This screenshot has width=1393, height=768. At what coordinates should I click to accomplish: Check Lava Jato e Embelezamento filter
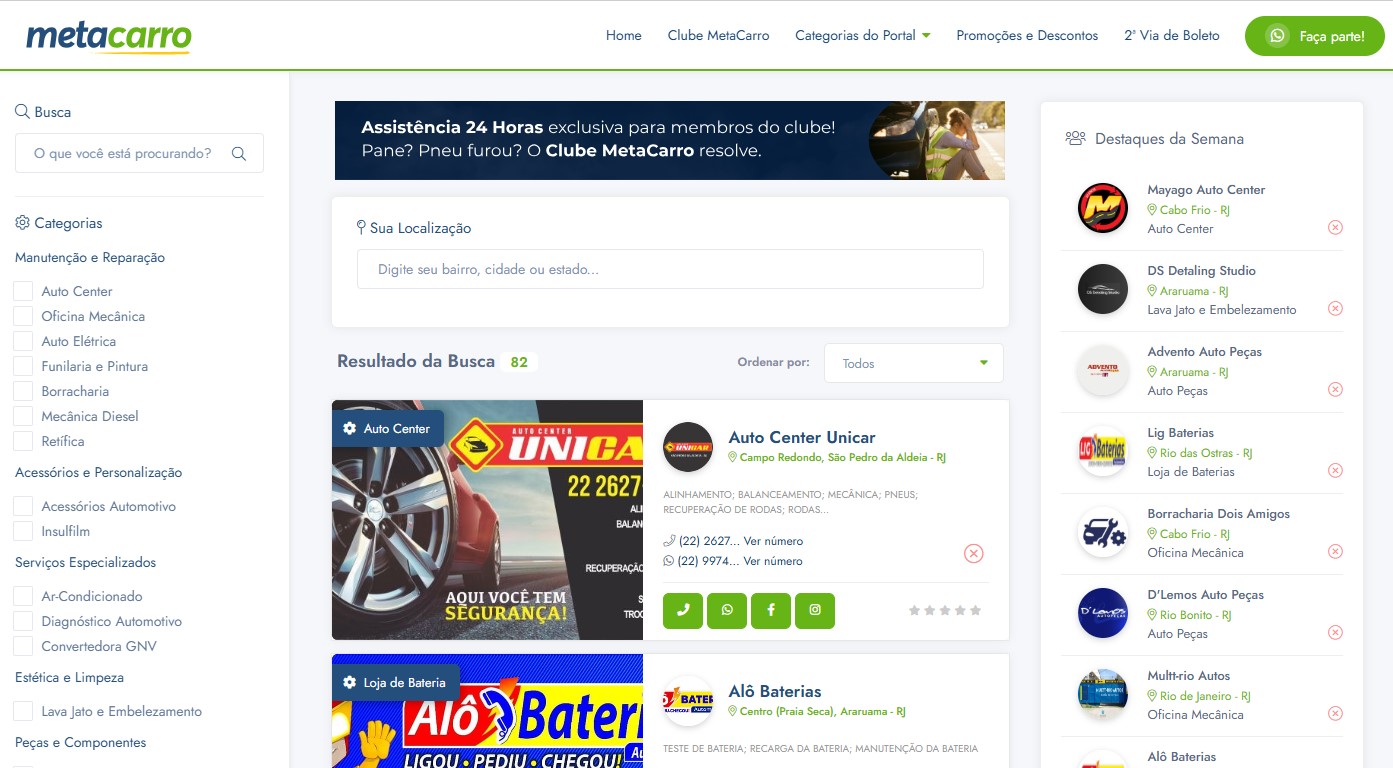pyautogui.click(x=23, y=711)
